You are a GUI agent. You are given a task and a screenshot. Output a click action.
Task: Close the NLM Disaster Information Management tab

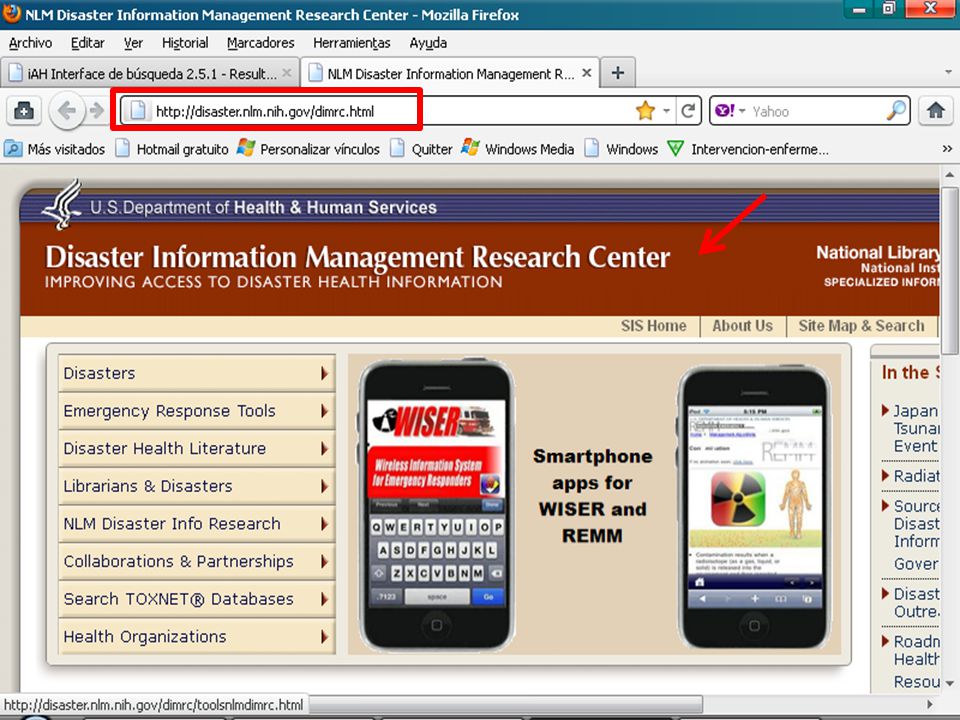pos(587,73)
